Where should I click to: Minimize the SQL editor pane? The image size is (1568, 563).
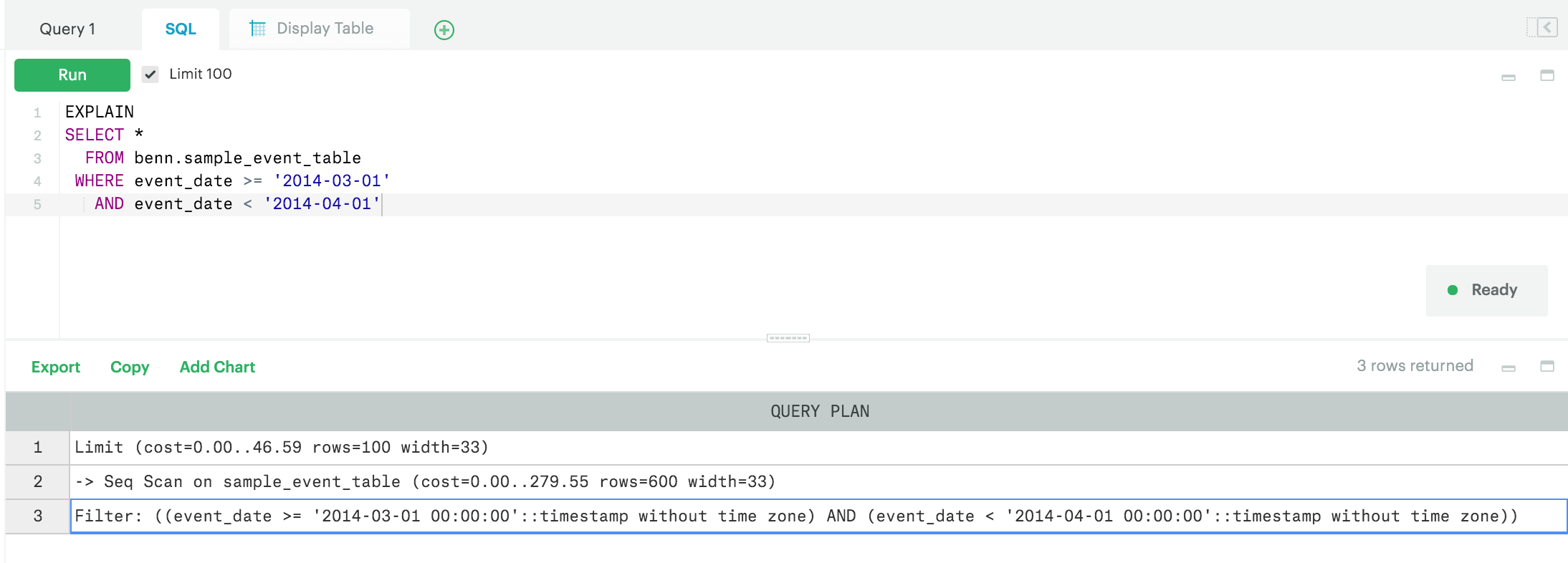click(x=1509, y=77)
